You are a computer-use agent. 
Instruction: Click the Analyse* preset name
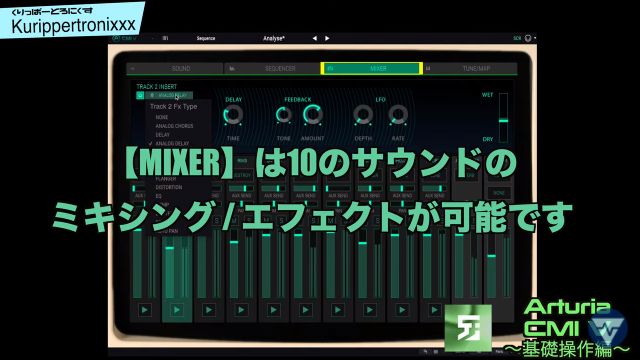[274, 38]
